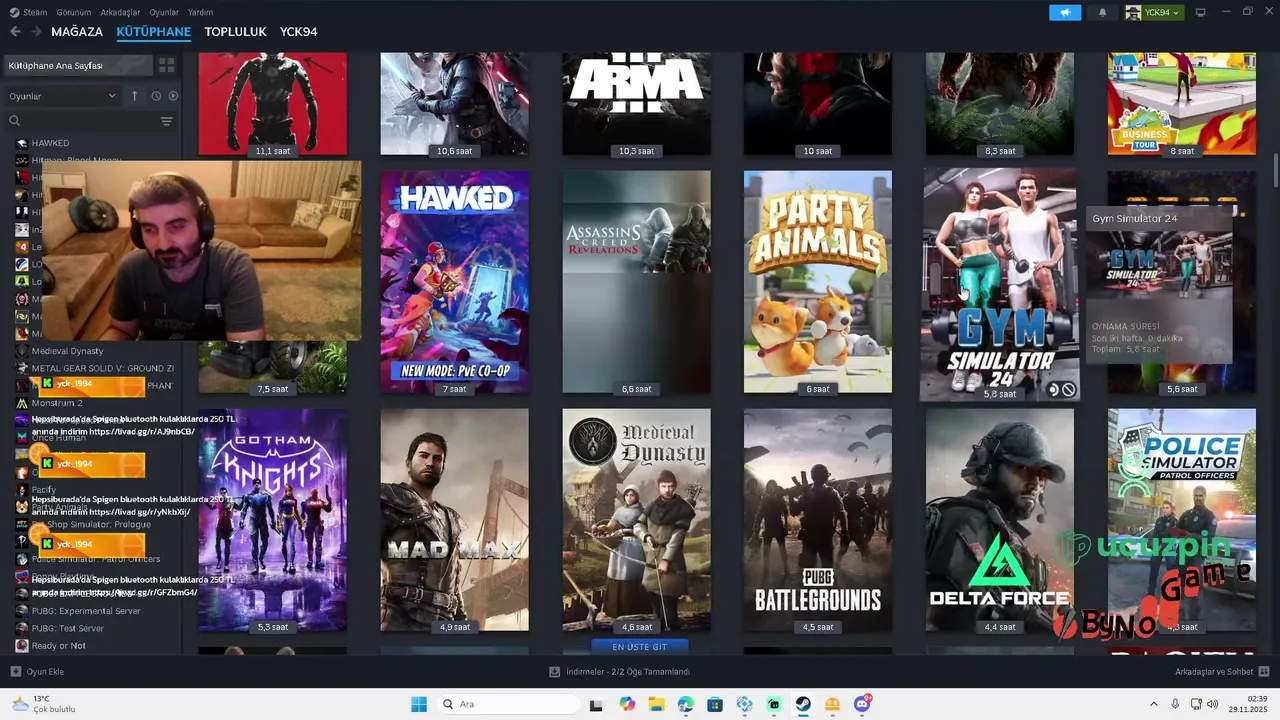Open Assassin's Creed Revelations cover

(x=637, y=282)
